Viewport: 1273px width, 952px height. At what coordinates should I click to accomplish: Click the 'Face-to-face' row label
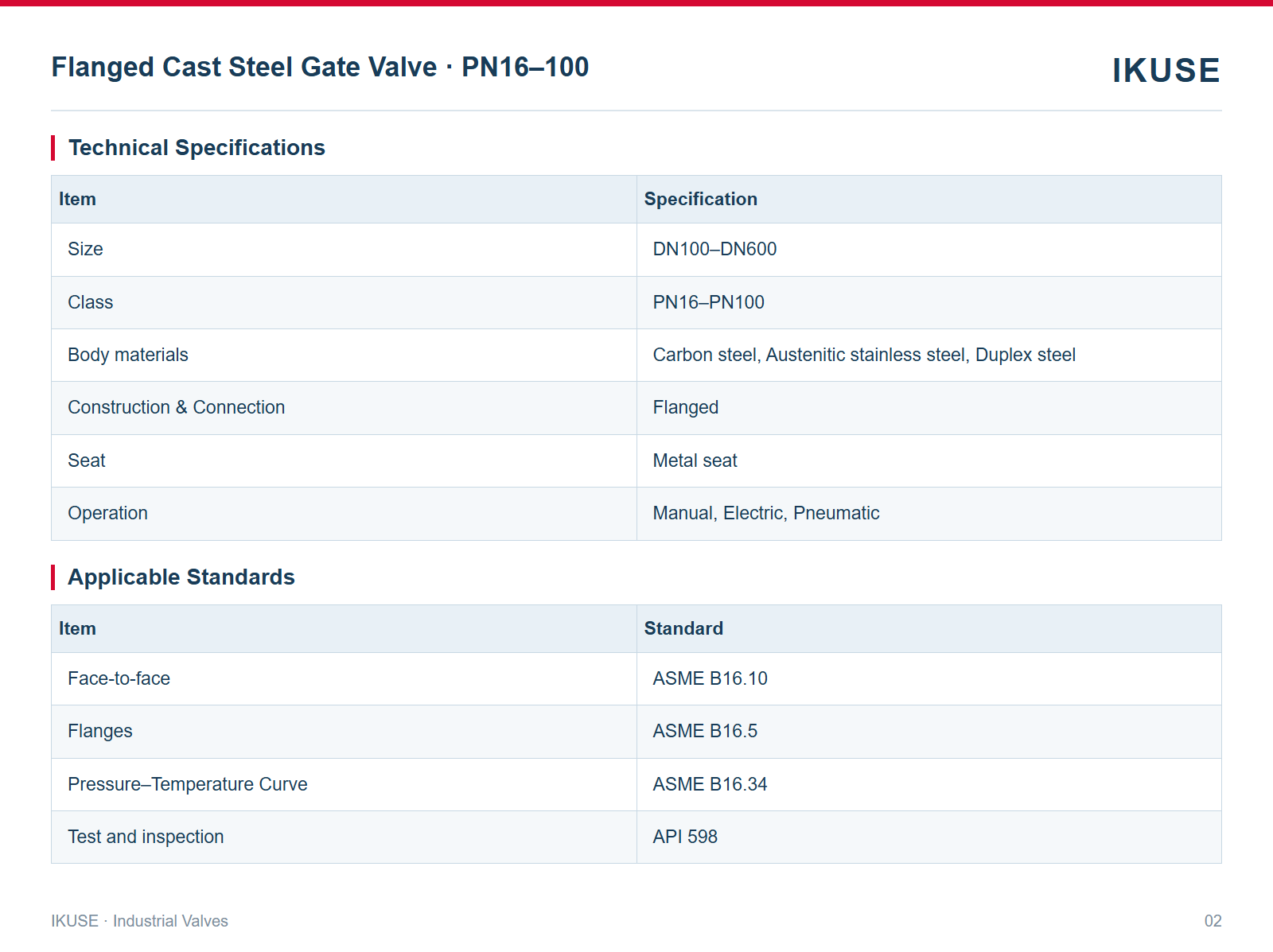pos(119,678)
